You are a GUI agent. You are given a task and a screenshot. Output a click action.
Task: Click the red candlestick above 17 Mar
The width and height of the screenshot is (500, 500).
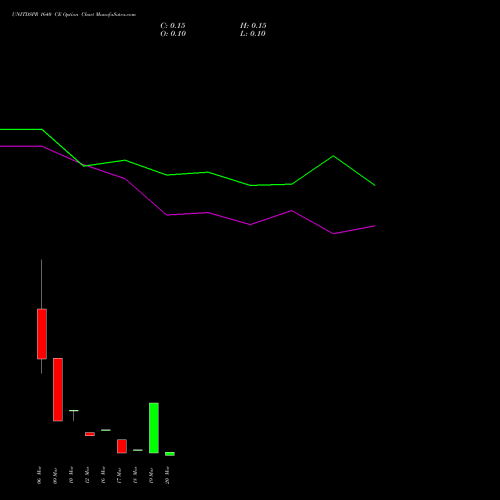[122, 446]
